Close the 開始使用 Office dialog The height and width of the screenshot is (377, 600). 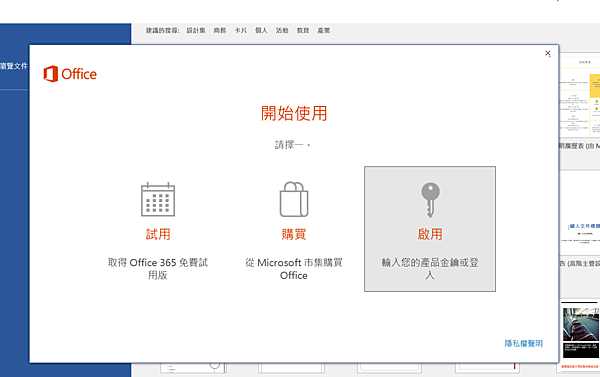548,53
